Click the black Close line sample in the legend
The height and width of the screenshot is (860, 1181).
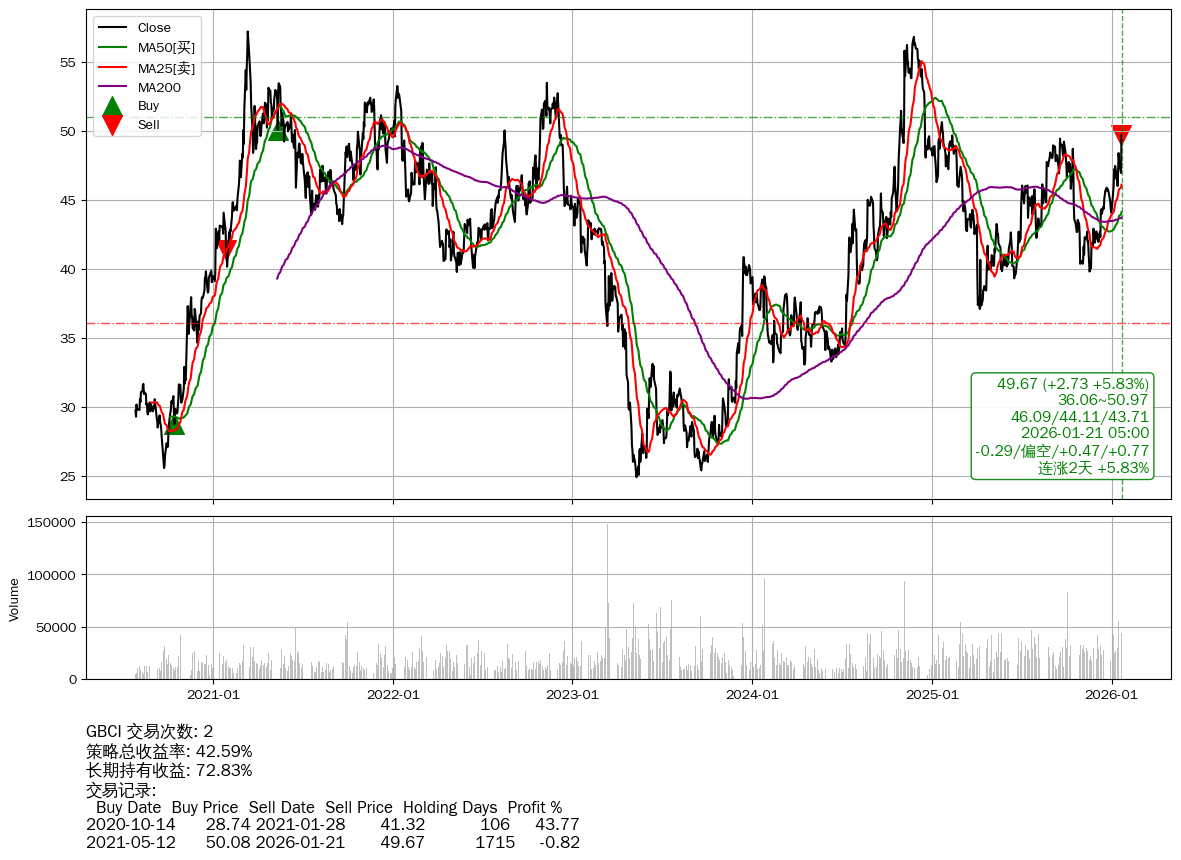pos(113,28)
